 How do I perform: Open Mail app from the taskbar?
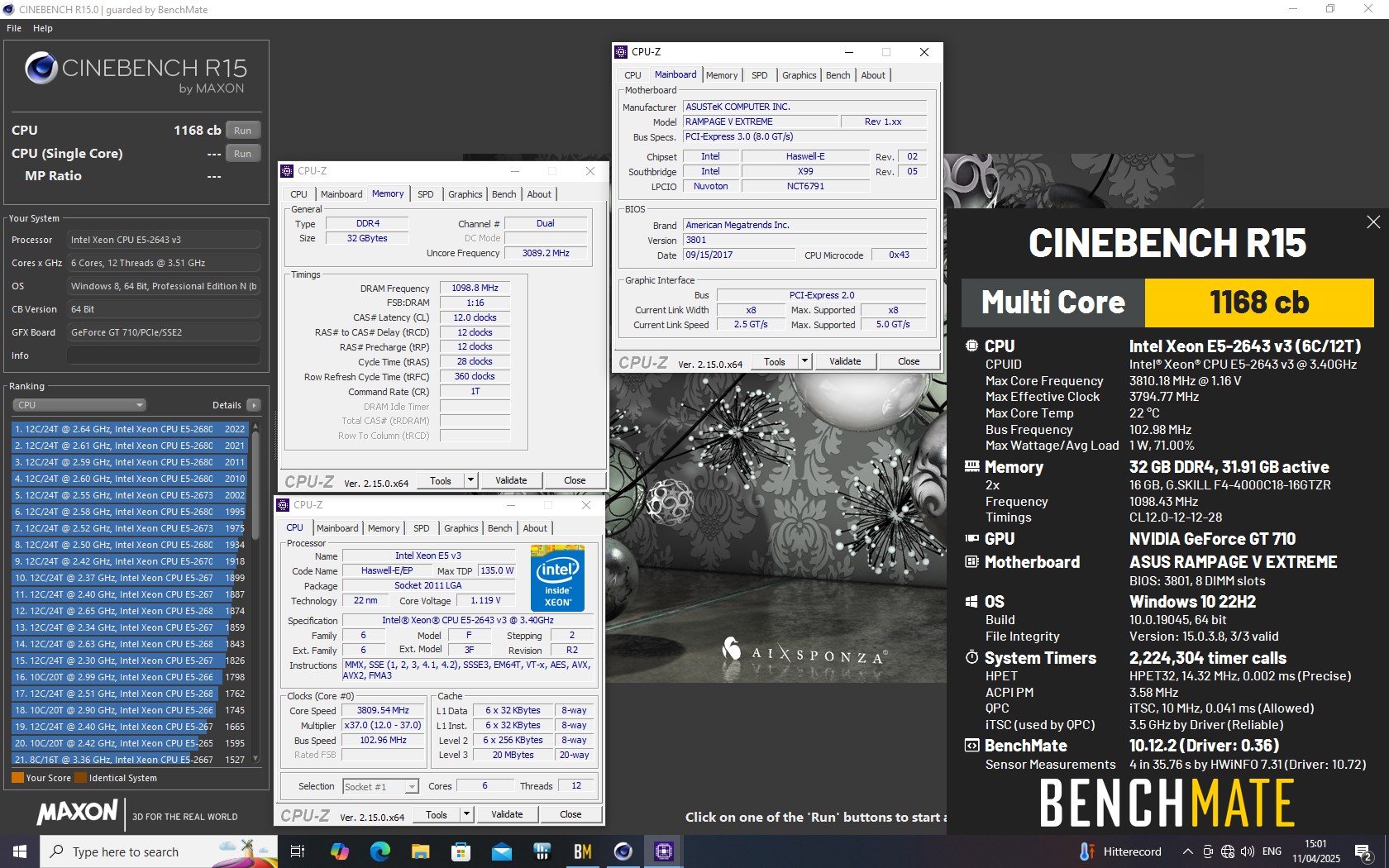[502, 851]
